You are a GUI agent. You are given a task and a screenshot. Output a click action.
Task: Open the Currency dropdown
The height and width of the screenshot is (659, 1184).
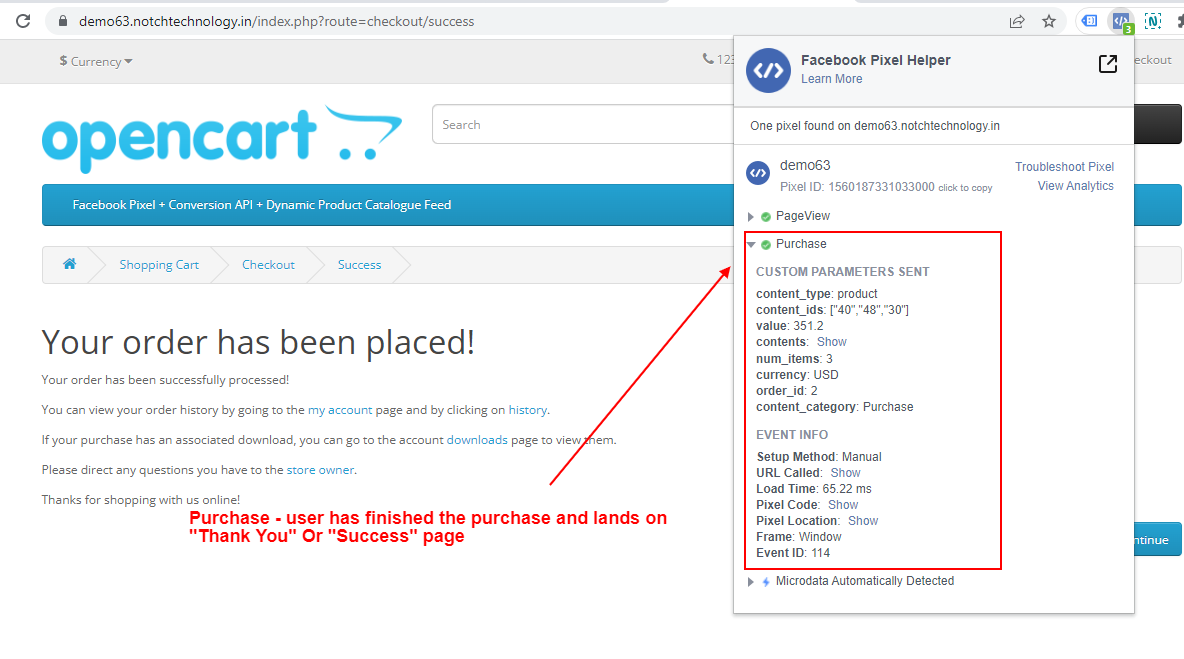(x=95, y=61)
